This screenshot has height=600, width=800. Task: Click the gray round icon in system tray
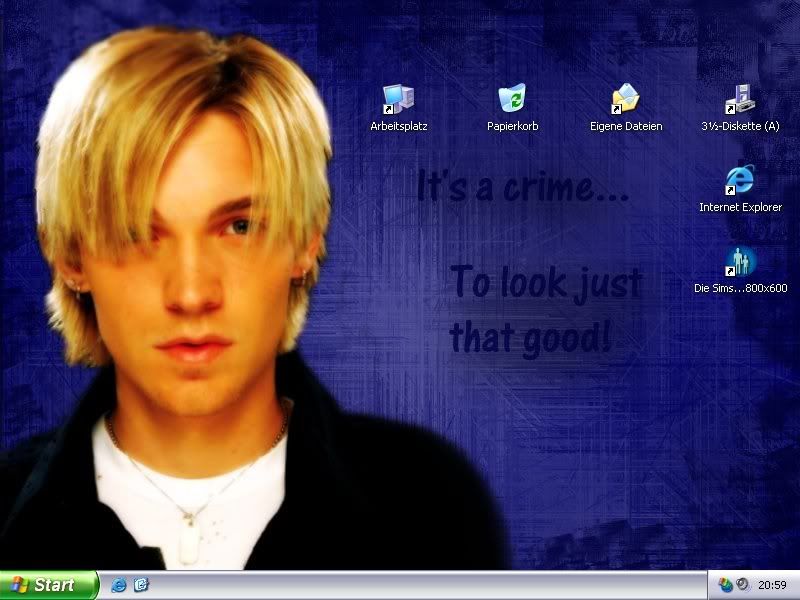(x=742, y=584)
